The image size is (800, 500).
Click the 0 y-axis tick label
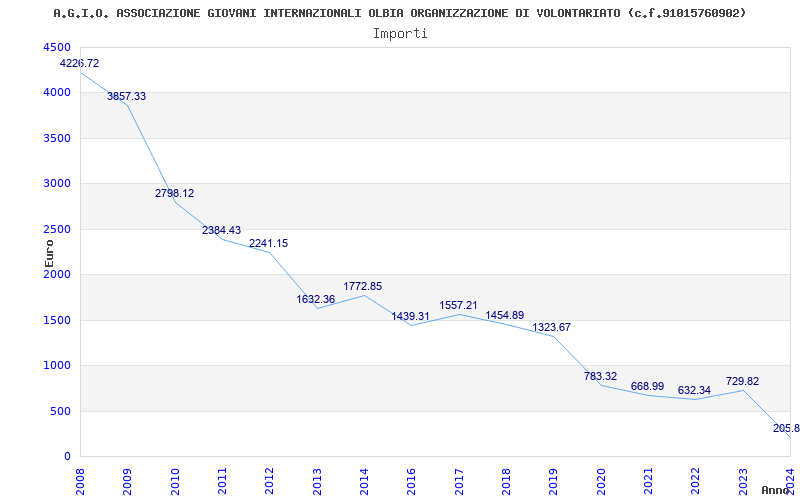[x=67, y=456]
